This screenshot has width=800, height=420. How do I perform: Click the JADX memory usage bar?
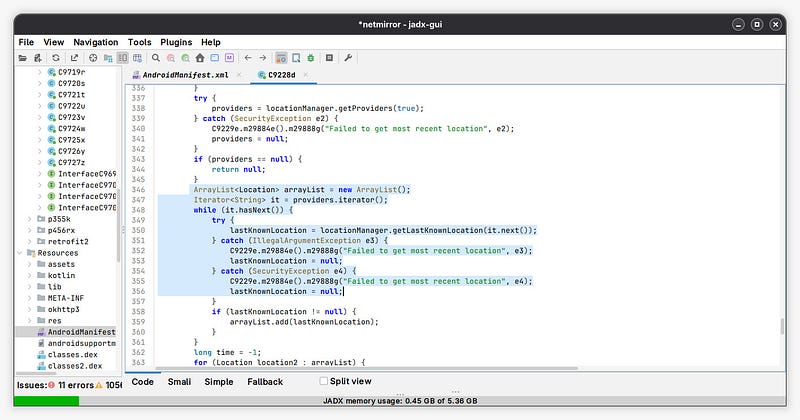(x=400, y=401)
